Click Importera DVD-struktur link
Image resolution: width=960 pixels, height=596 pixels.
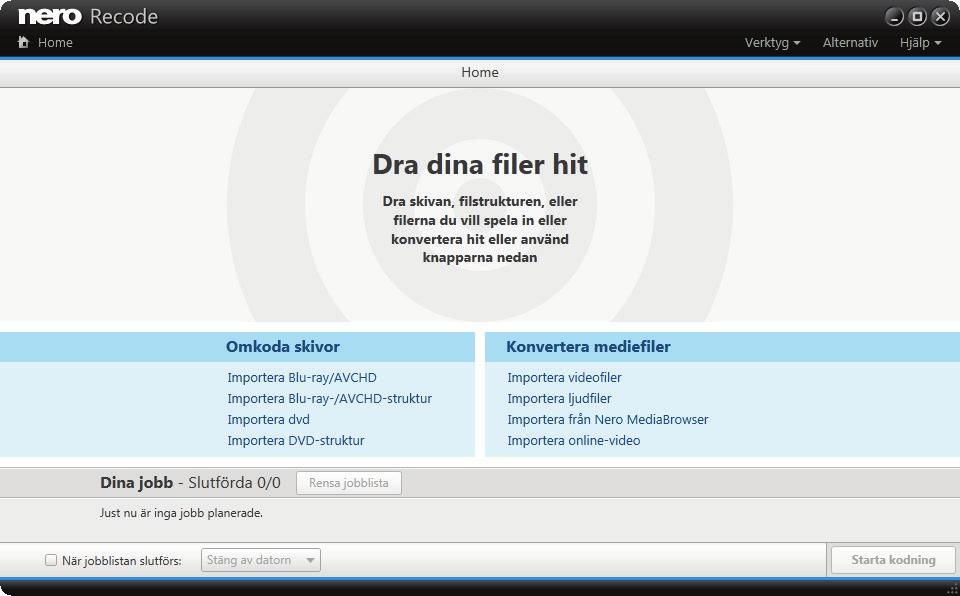click(296, 440)
